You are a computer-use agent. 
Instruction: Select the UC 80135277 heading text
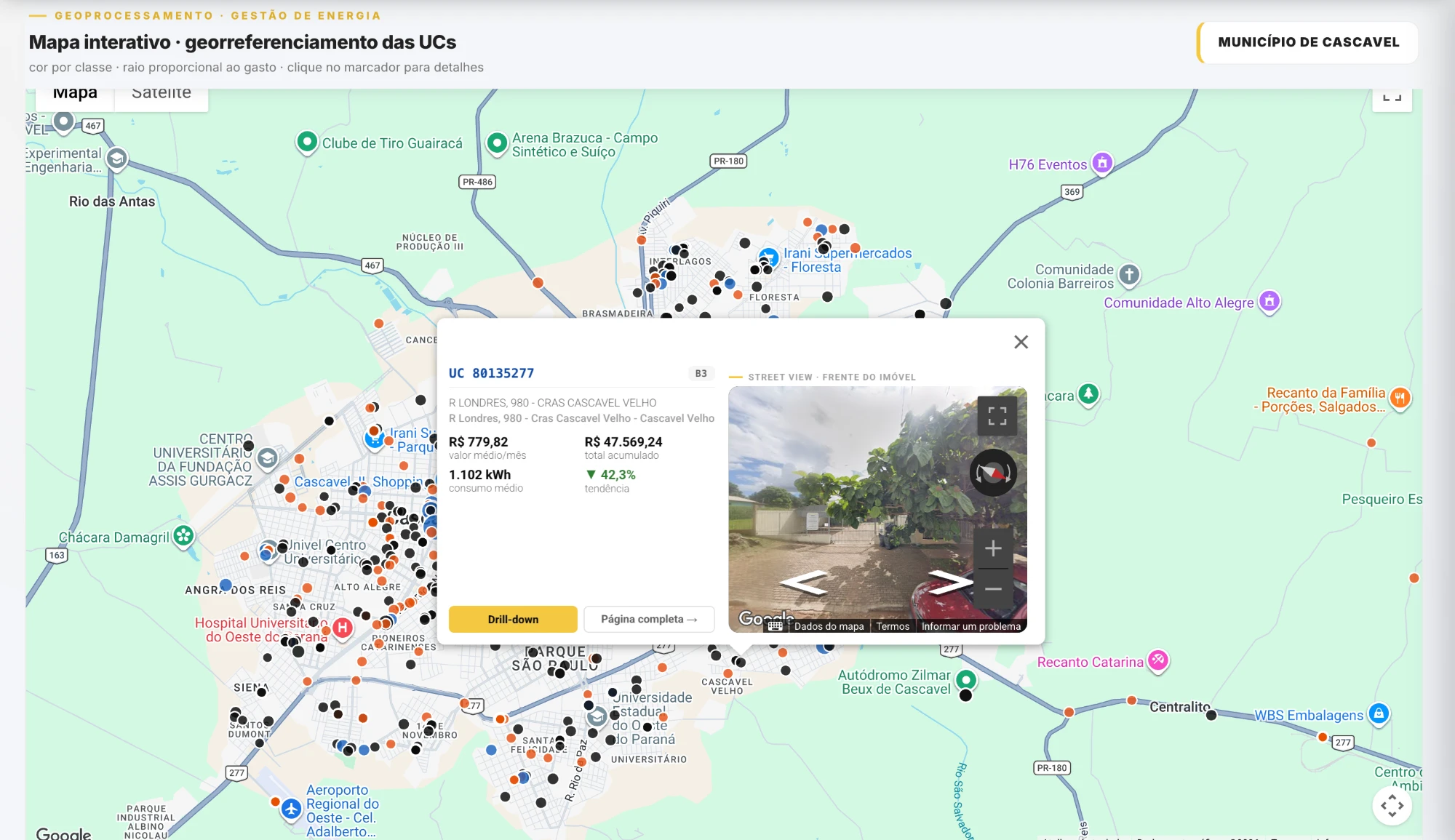[491, 373]
